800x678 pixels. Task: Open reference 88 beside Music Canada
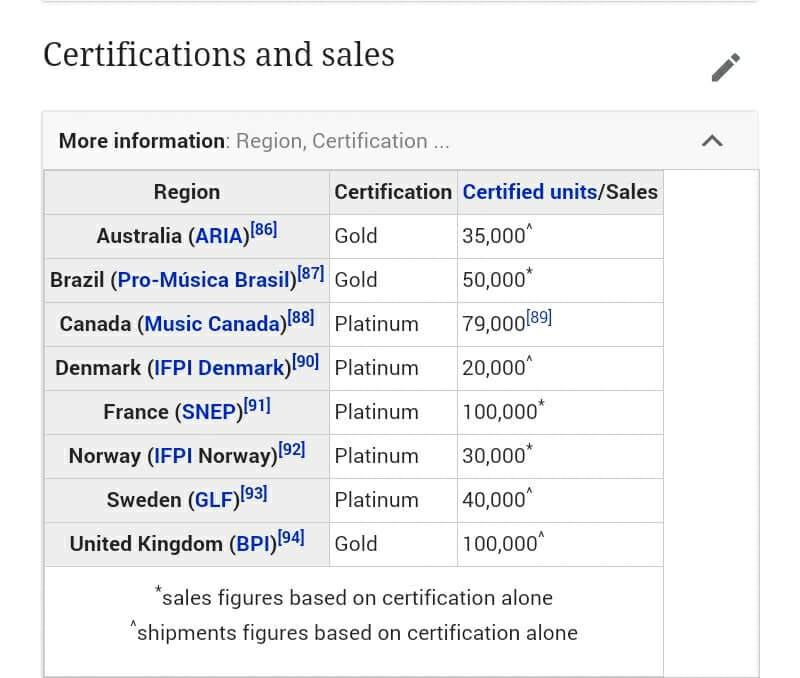pyautogui.click(x=301, y=317)
